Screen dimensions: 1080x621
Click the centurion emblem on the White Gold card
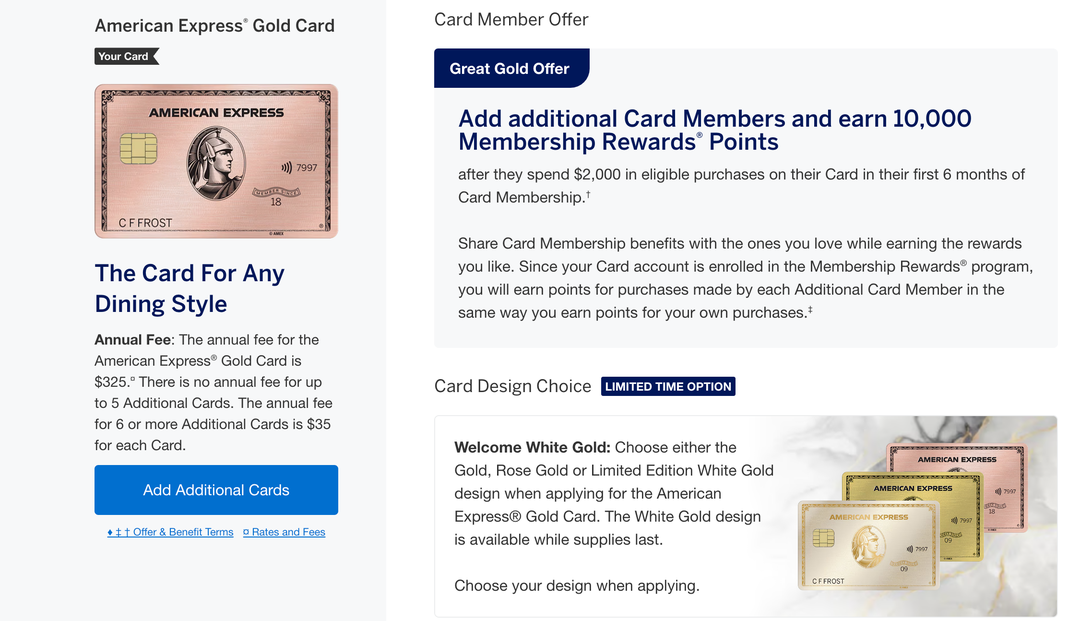[x=867, y=546]
